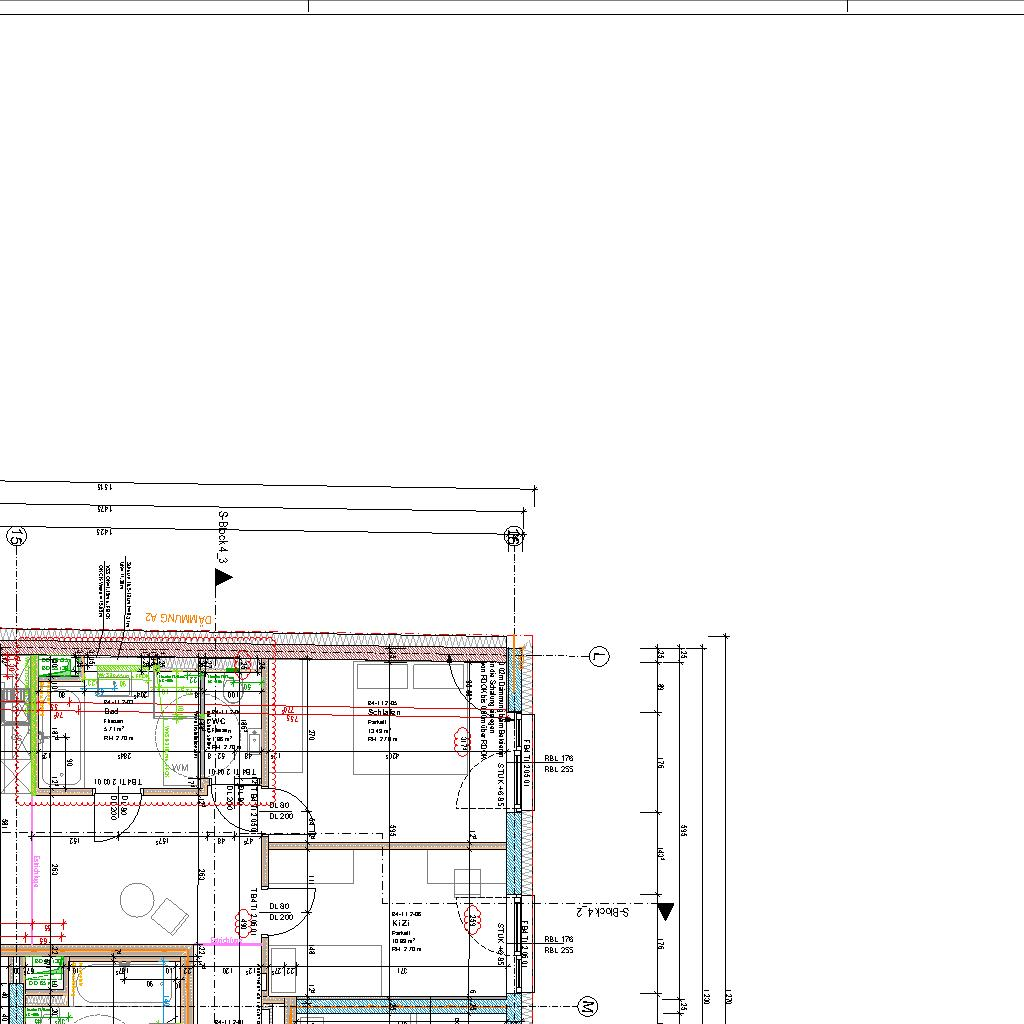Click the grid axis marker M

point(588,1006)
